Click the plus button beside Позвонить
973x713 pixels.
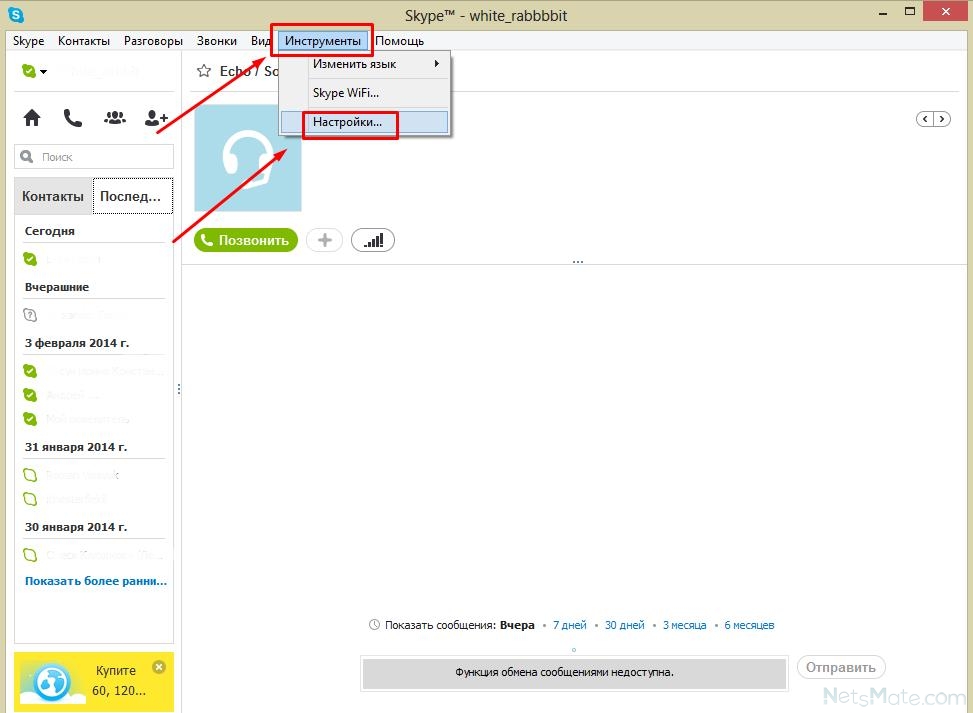pos(325,240)
